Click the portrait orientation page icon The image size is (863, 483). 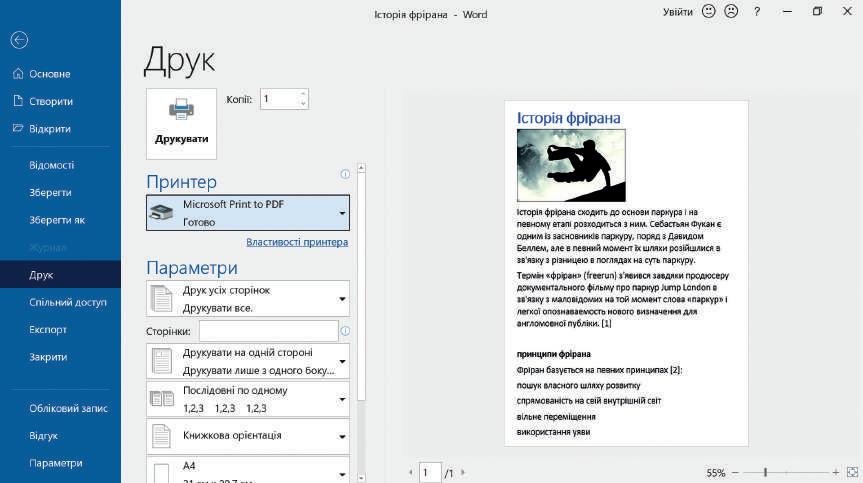click(161, 436)
